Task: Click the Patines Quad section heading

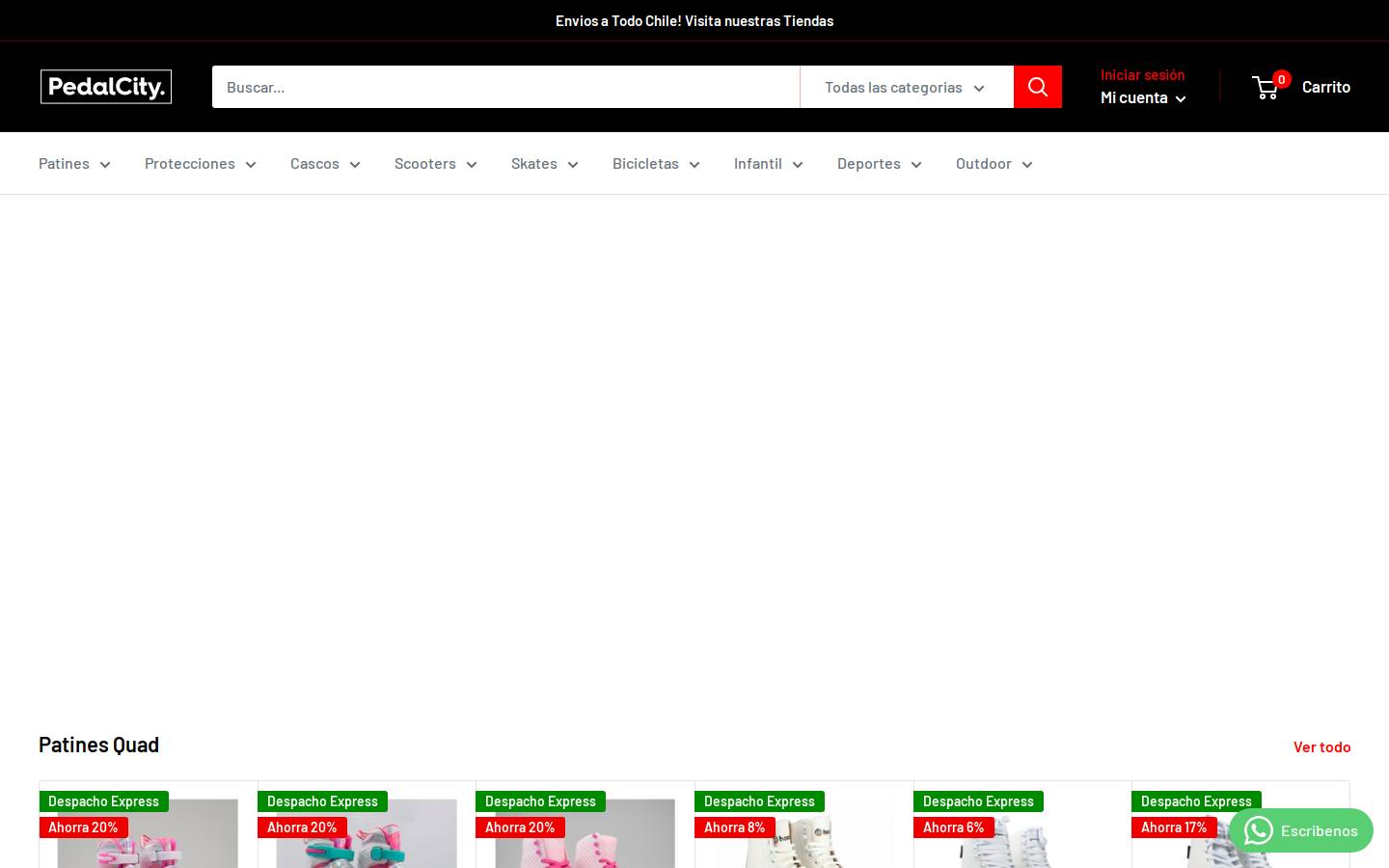Action: point(98,745)
